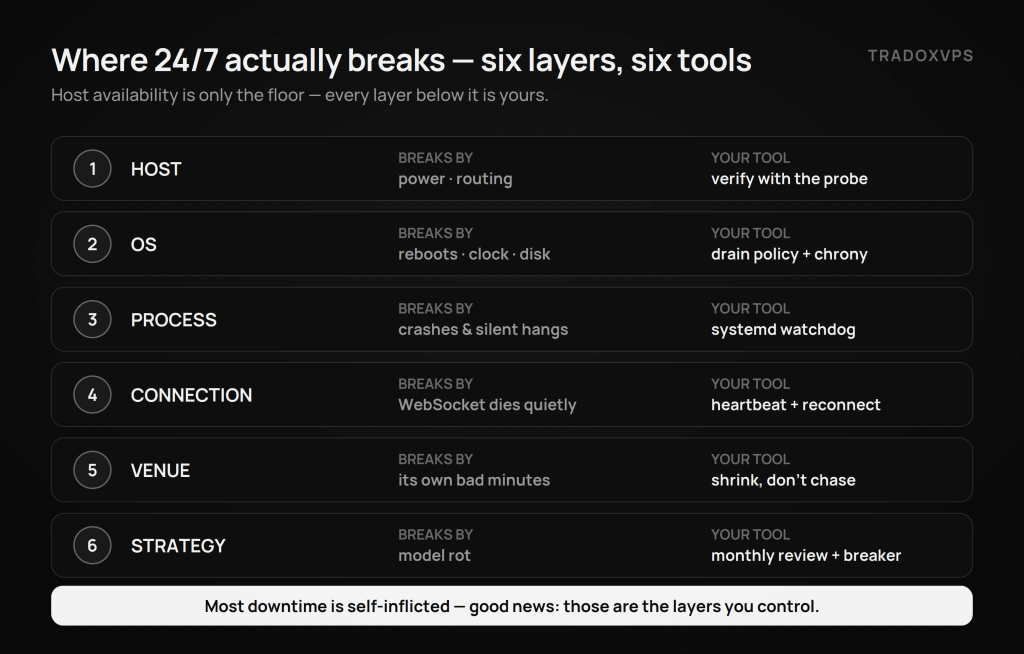Click the text 'its own bad minutes'

pyautogui.click(x=474, y=480)
